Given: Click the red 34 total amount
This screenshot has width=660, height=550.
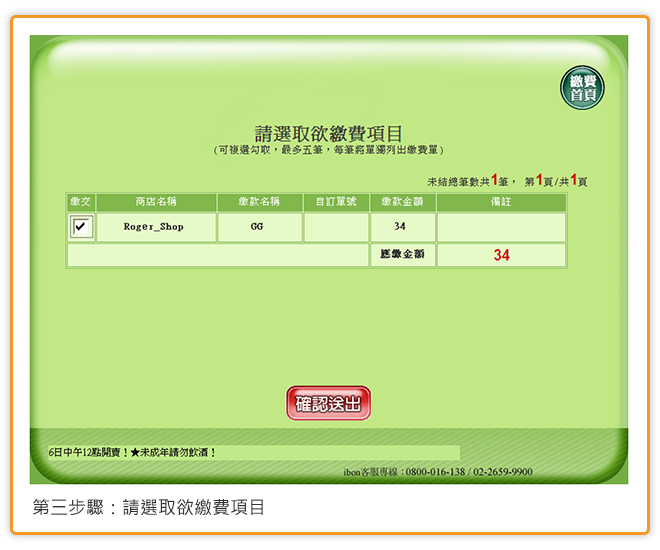Looking at the screenshot, I should (x=501, y=255).
